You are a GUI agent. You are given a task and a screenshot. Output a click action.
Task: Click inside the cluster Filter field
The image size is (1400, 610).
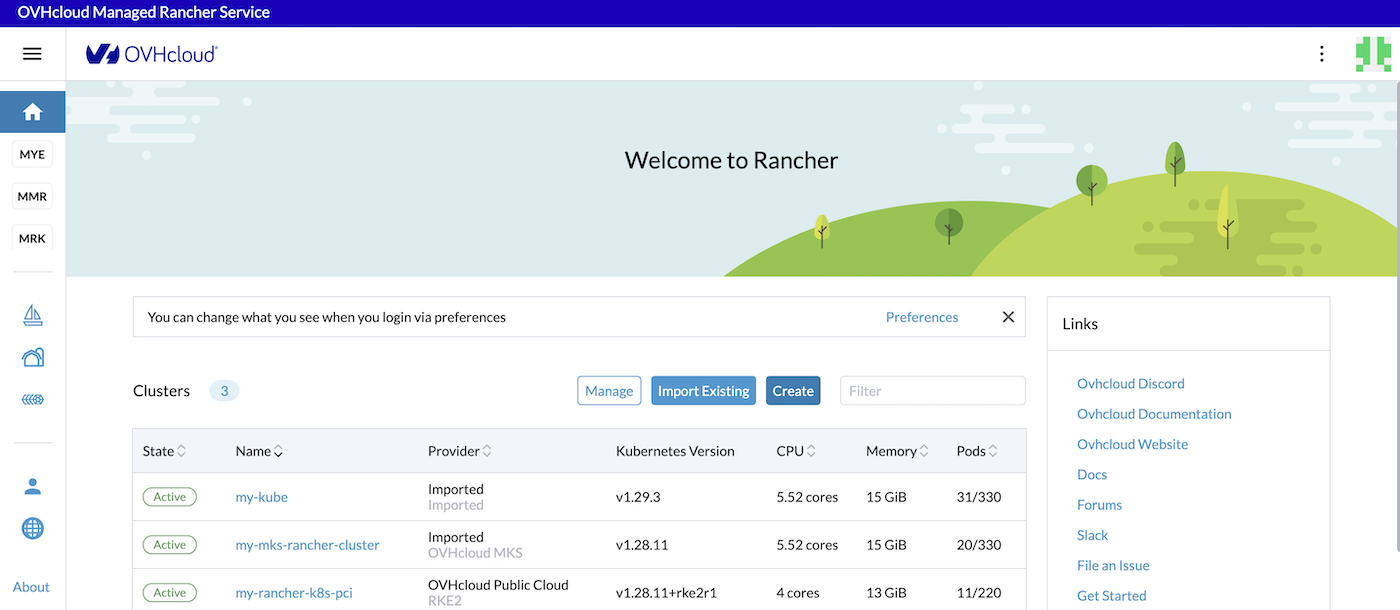(x=932, y=390)
